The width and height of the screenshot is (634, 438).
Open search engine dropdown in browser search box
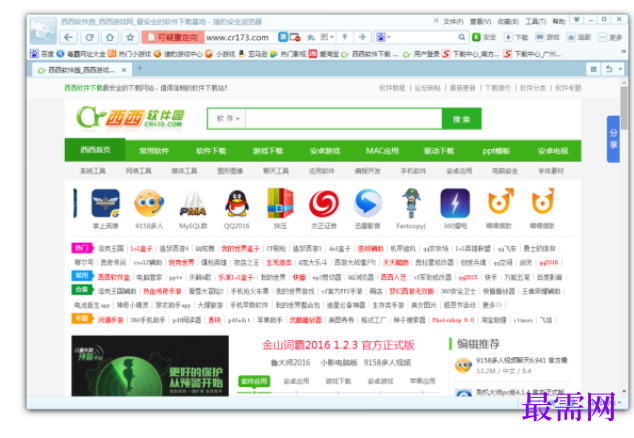383,37
